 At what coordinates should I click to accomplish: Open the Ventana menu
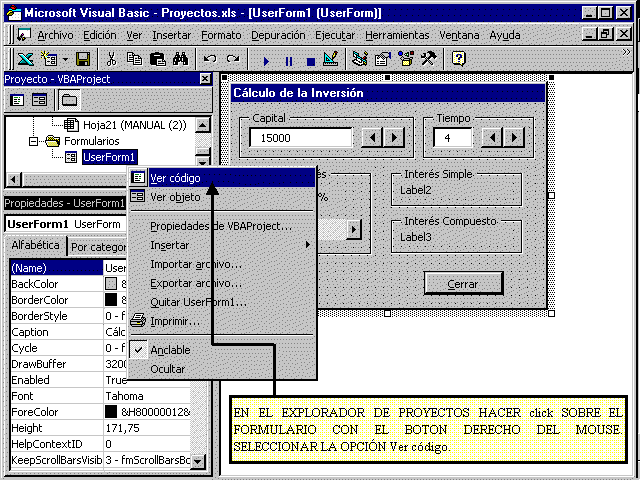(459, 36)
